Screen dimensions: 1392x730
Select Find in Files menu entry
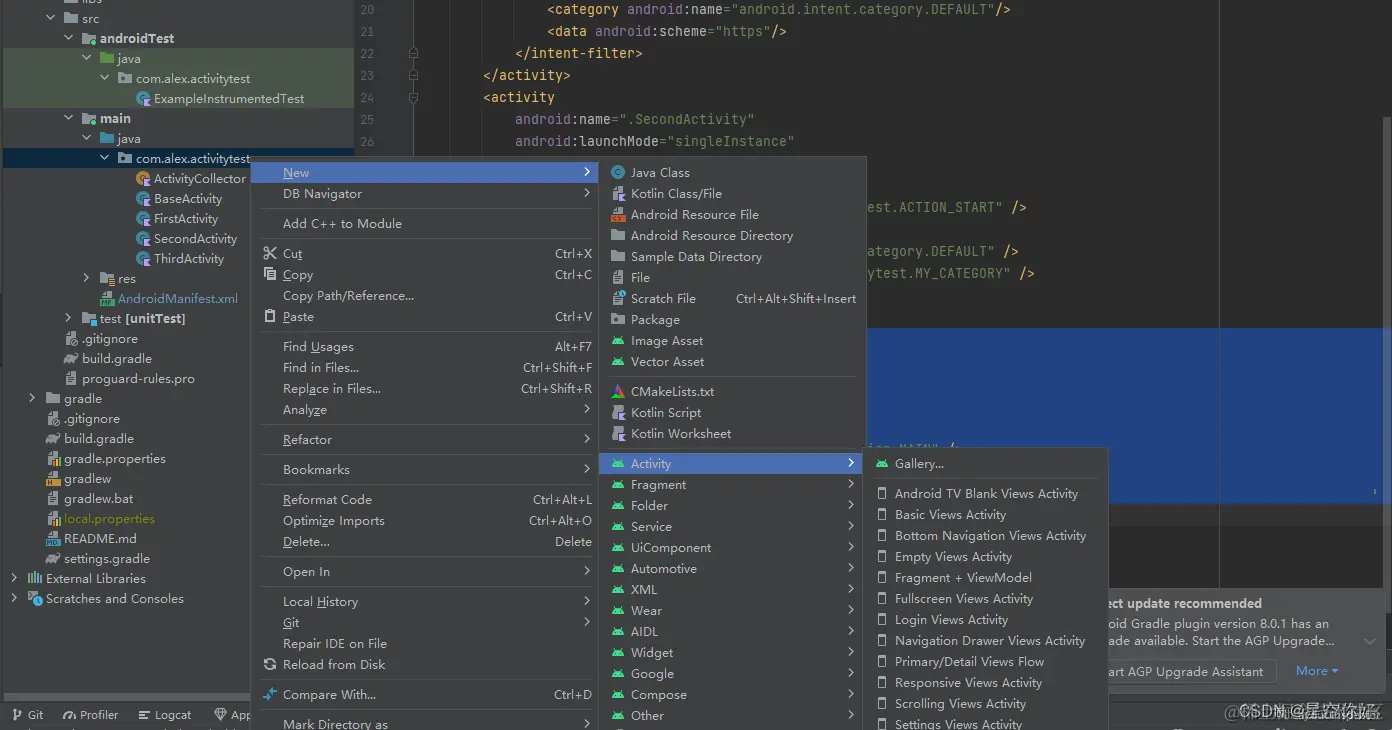424,368
